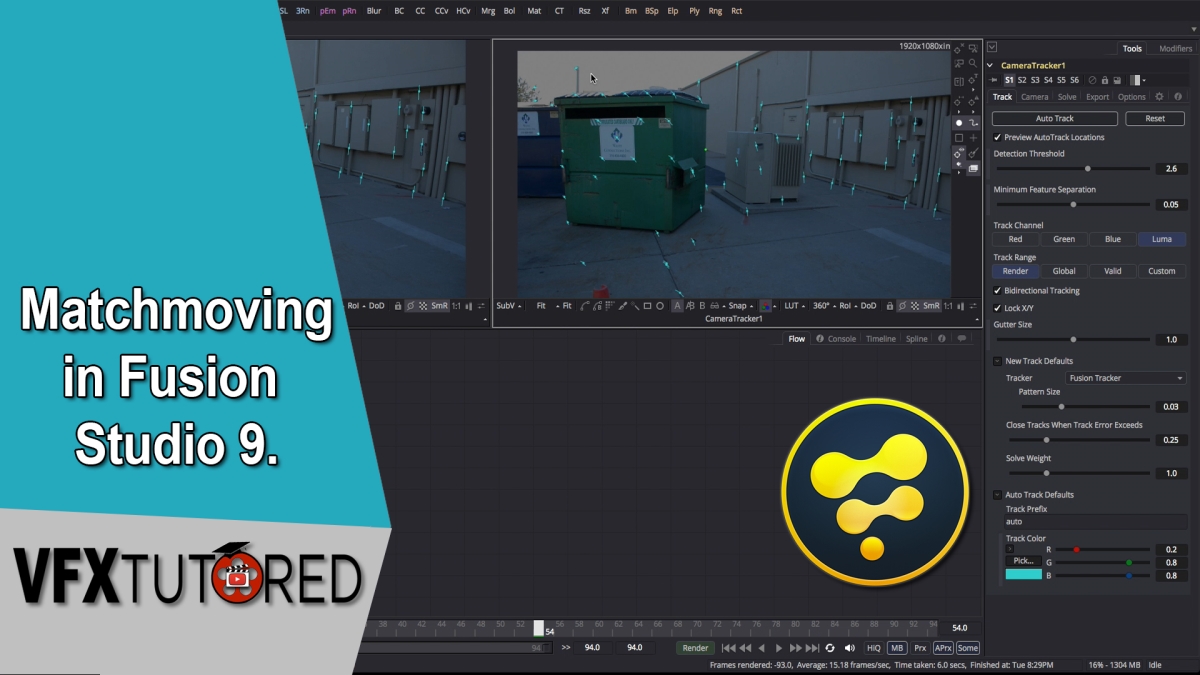Toggle the HiQ high quality button

pyautogui.click(x=873, y=648)
